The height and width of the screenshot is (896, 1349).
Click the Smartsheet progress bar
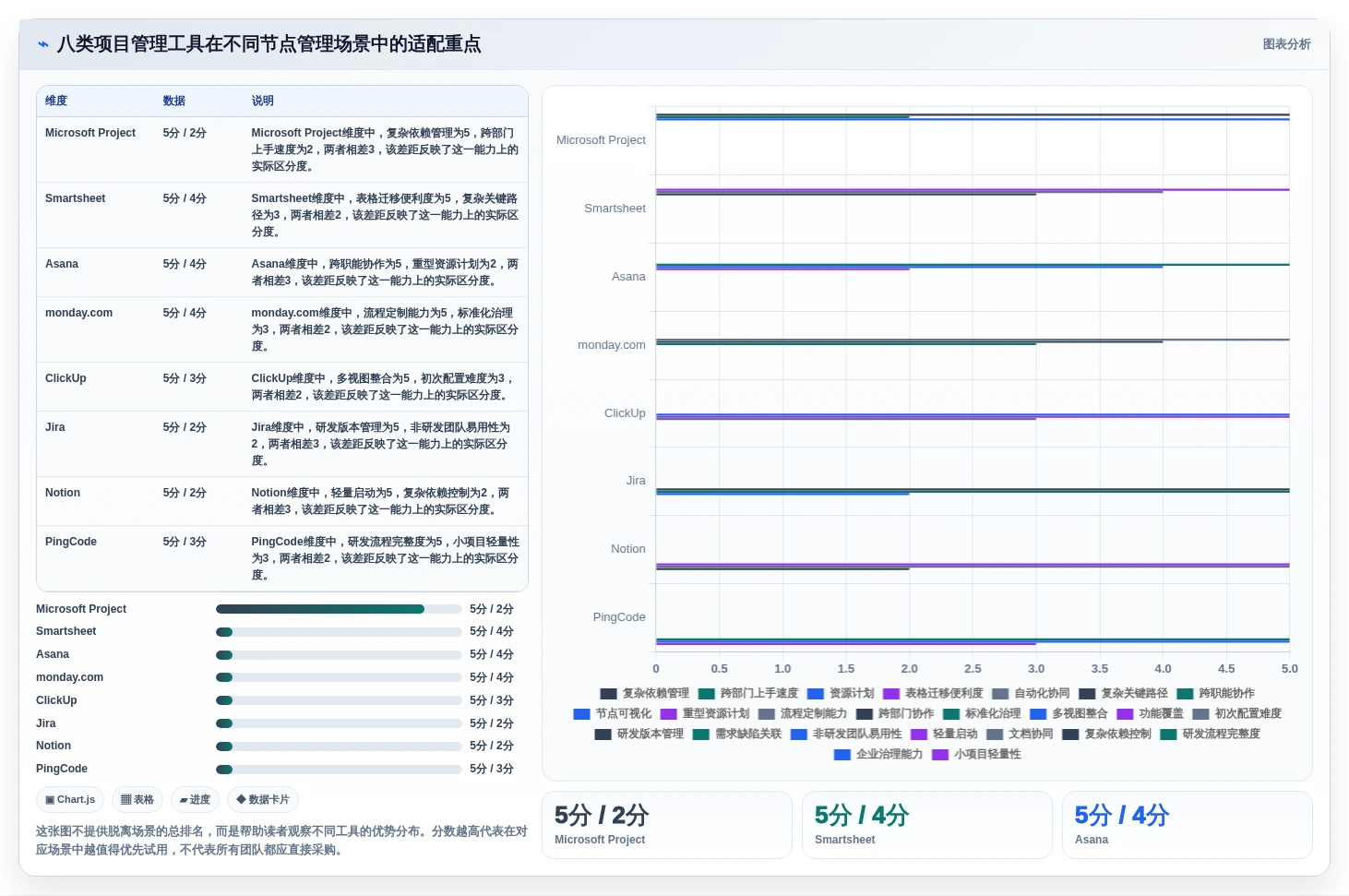point(339,632)
